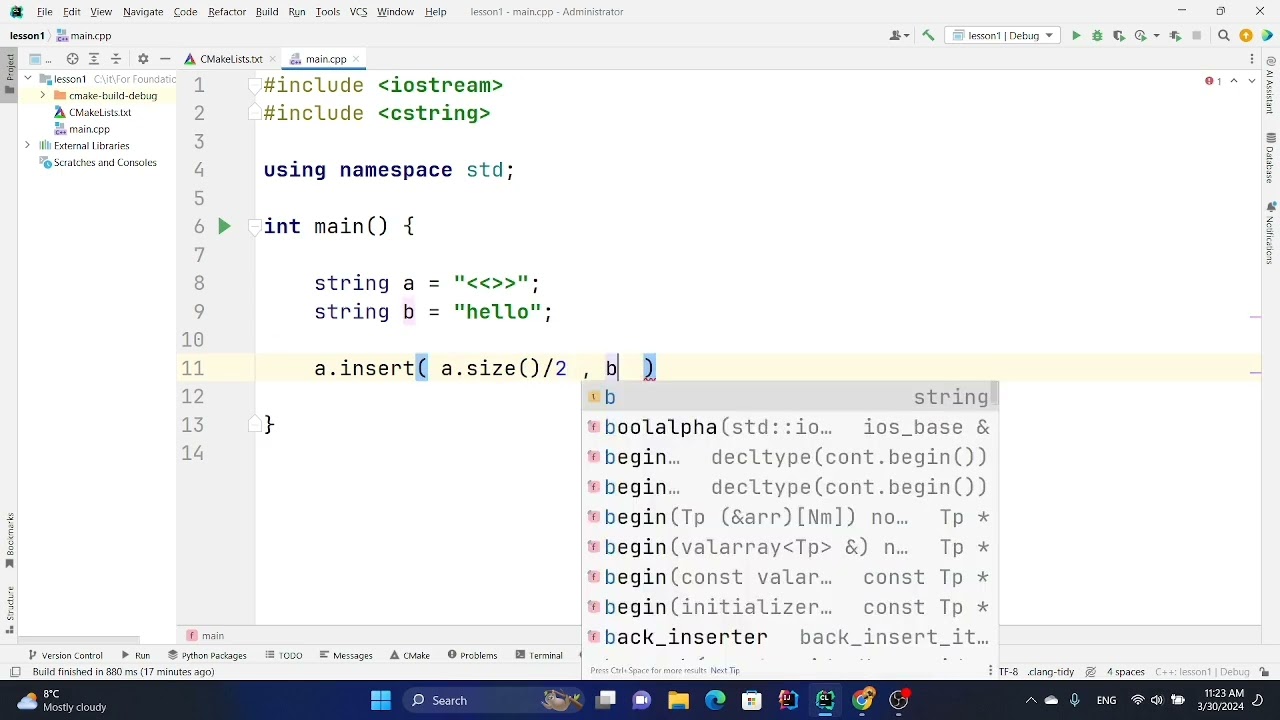Start debugging with the green bug icon
The height and width of the screenshot is (720, 1280).
pos(1097,36)
